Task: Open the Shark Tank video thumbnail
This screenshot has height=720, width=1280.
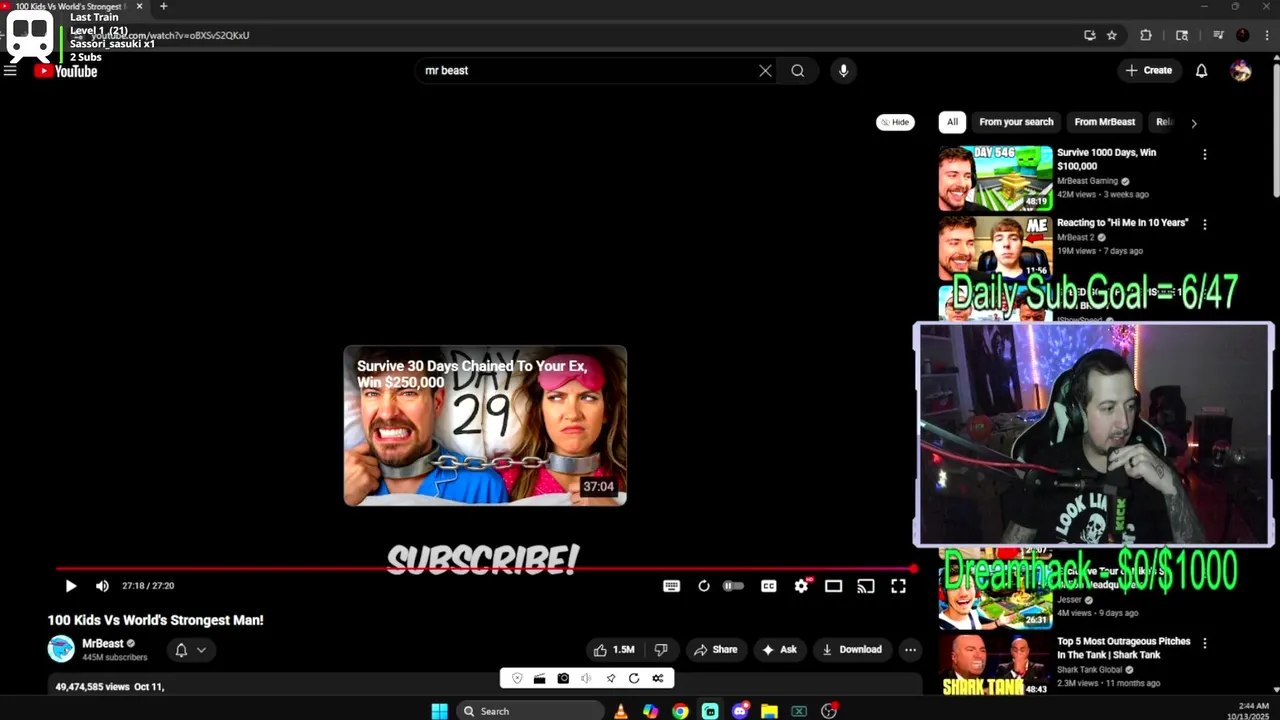Action: point(995,665)
